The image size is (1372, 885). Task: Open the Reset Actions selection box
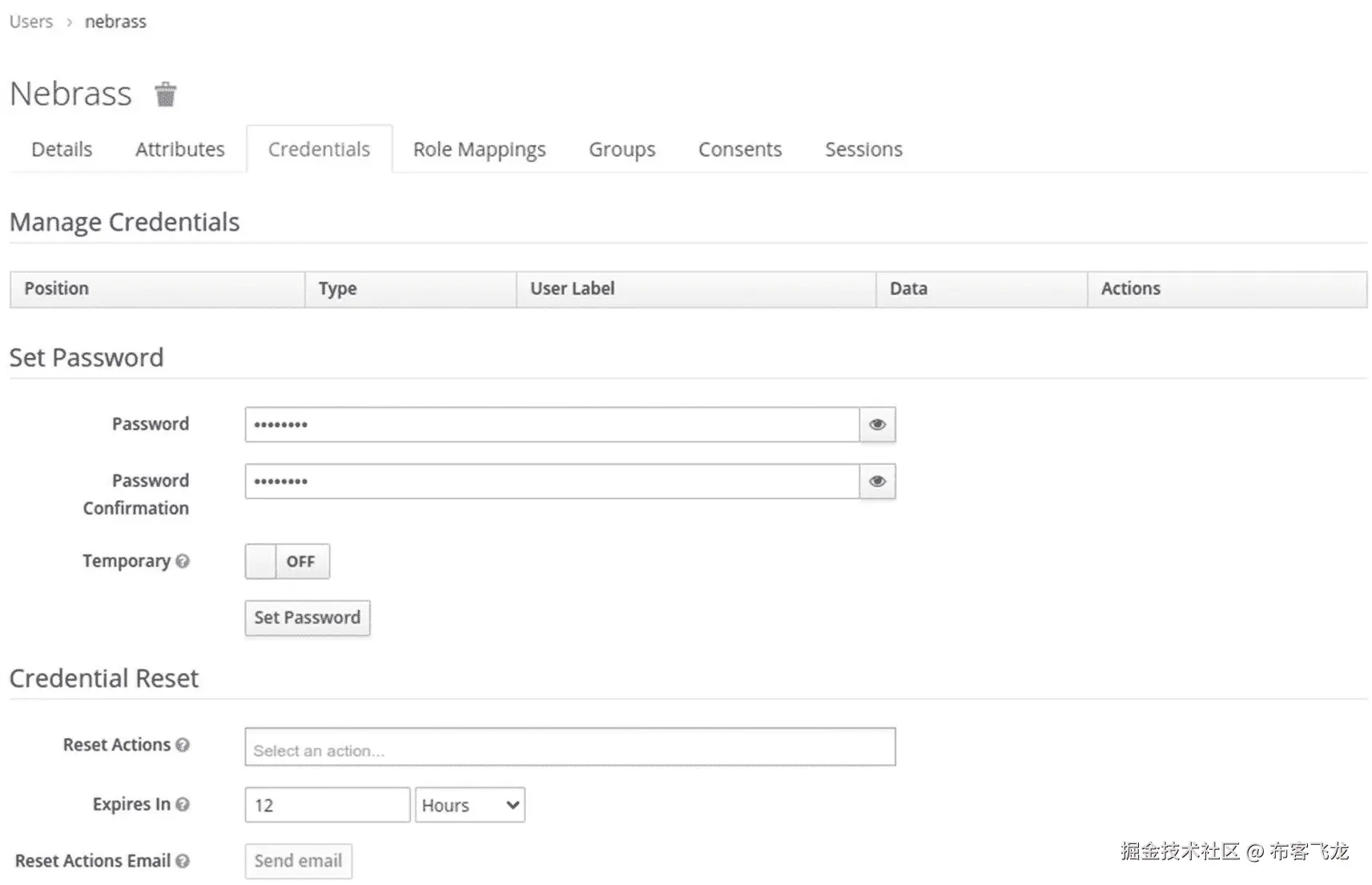pos(569,747)
